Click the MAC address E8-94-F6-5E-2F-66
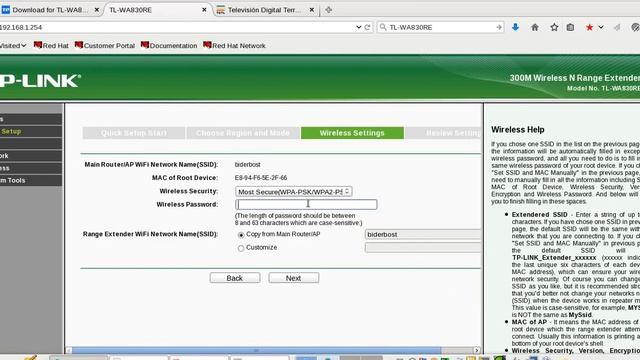Viewport: 640px width, 360px height. 261,178
